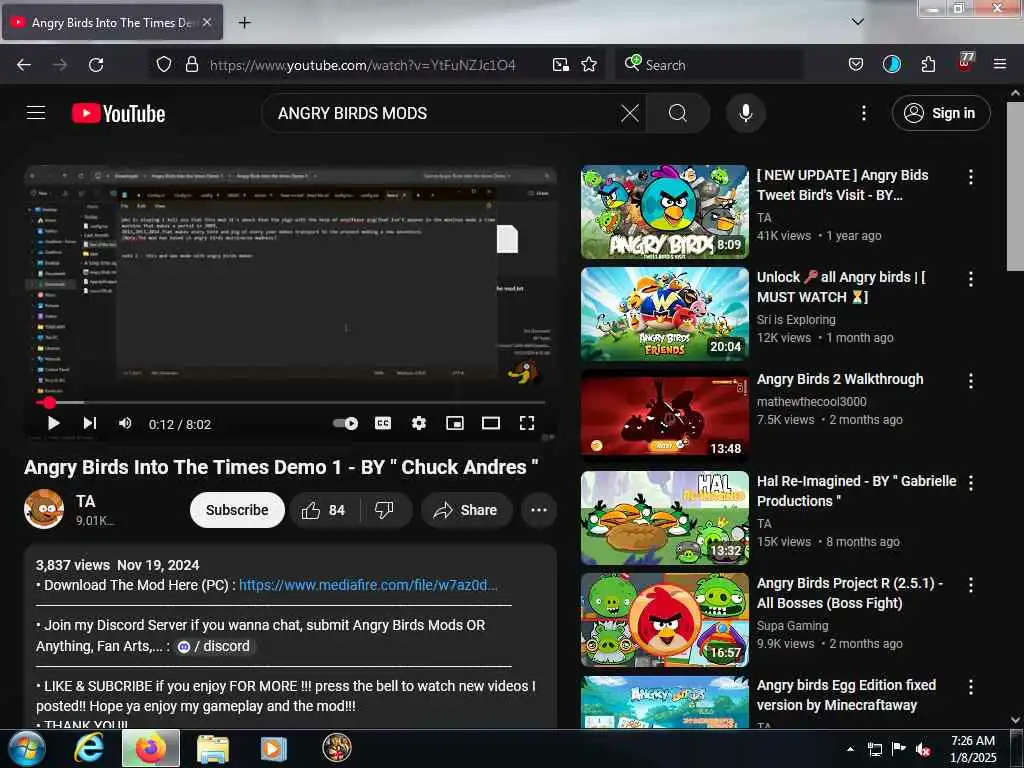Click the URL address bar
Image resolution: width=1024 pixels, height=768 pixels.
(x=362, y=65)
